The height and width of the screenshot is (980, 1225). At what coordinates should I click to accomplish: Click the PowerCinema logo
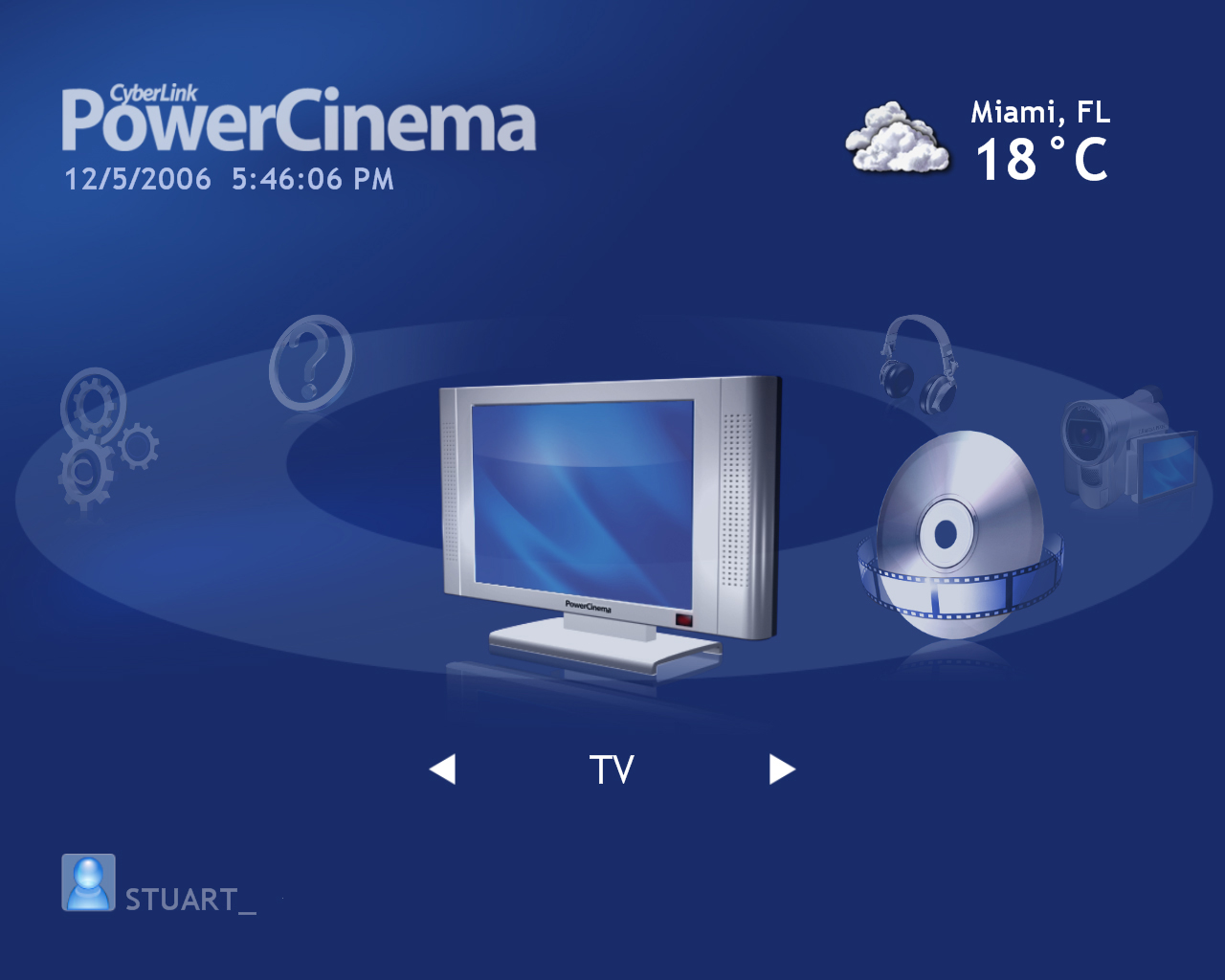tap(299, 124)
